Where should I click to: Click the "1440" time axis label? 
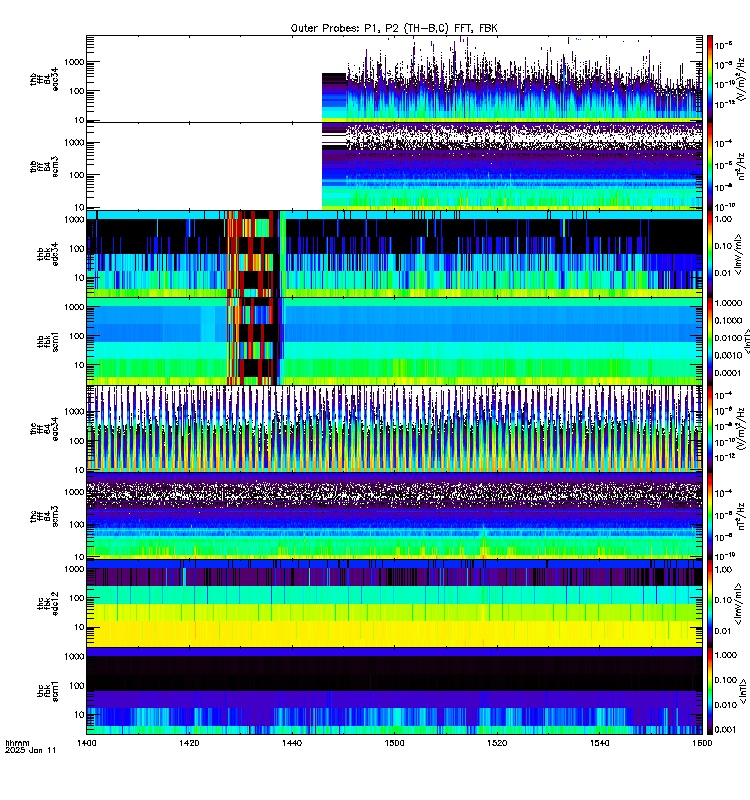[292, 743]
